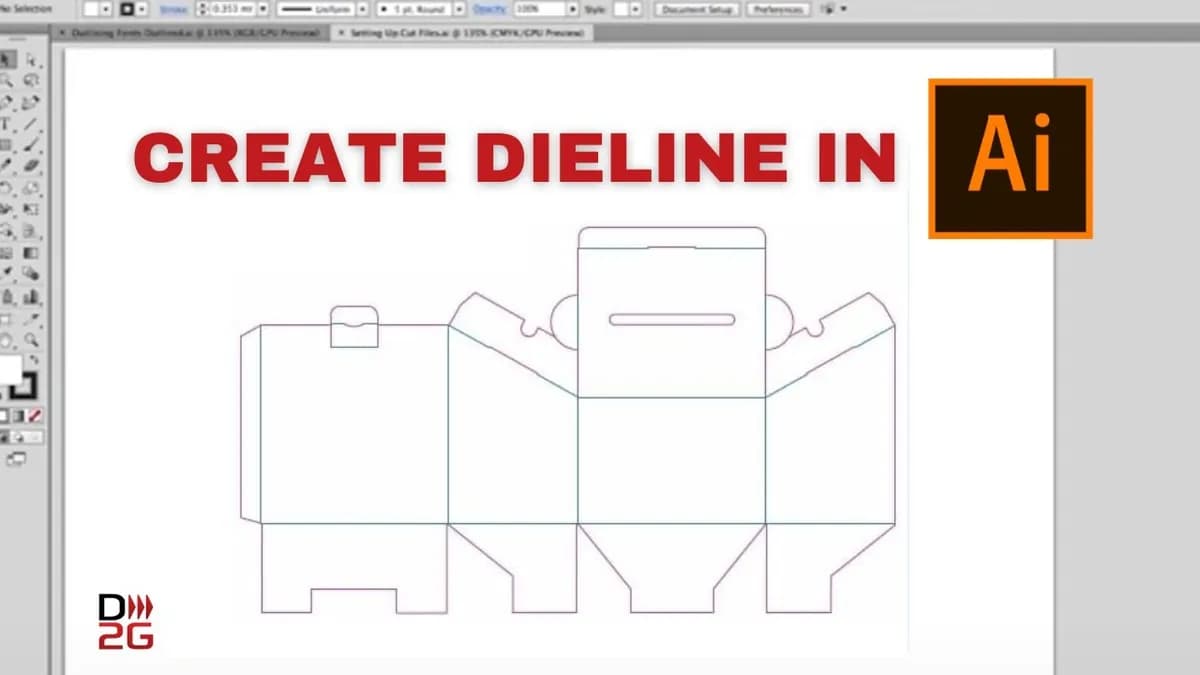Select the Eyedropper tool
This screenshot has width=1200, height=675.
tap(8, 273)
